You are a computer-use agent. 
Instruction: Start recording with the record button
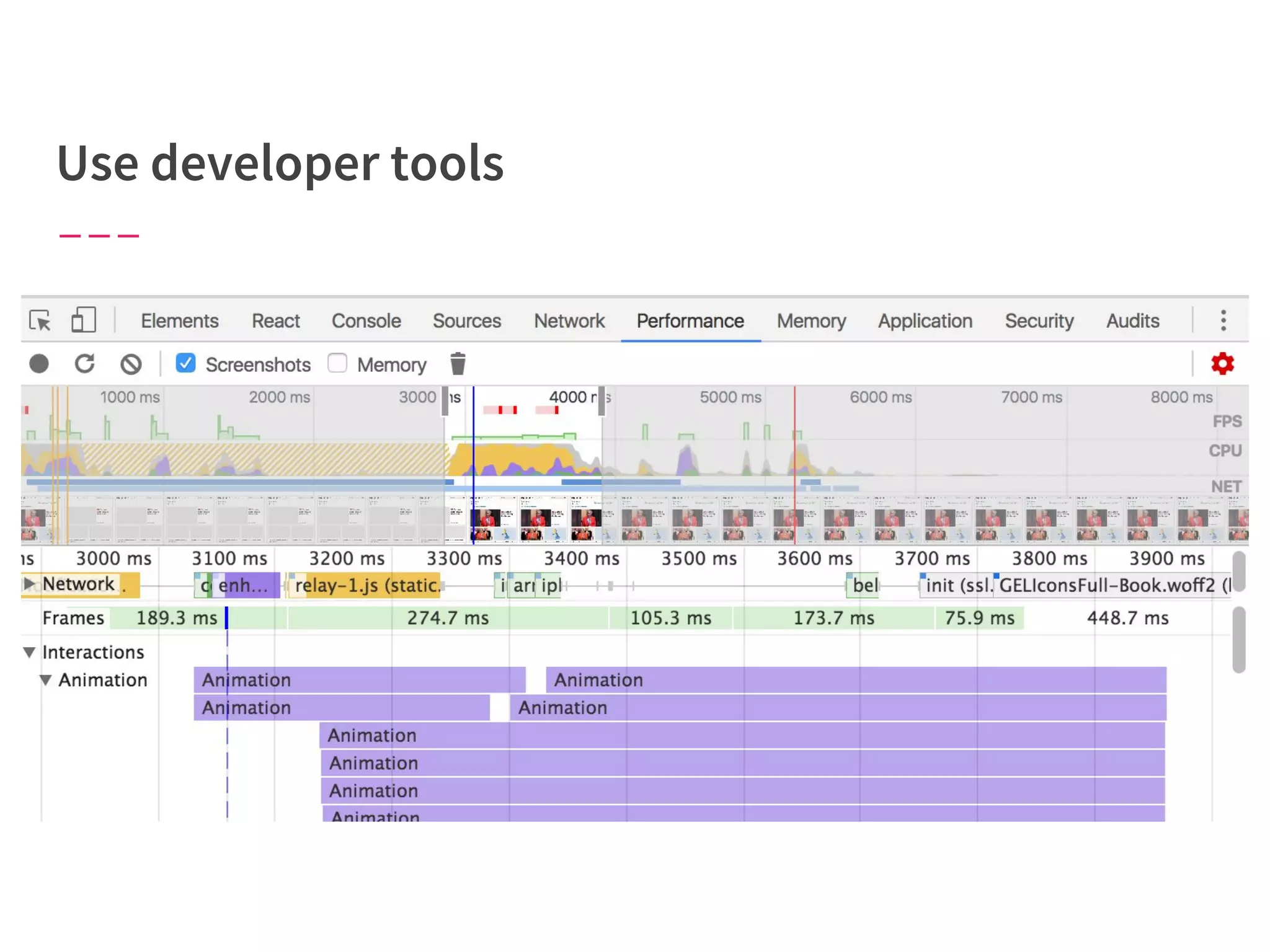point(39,364)
